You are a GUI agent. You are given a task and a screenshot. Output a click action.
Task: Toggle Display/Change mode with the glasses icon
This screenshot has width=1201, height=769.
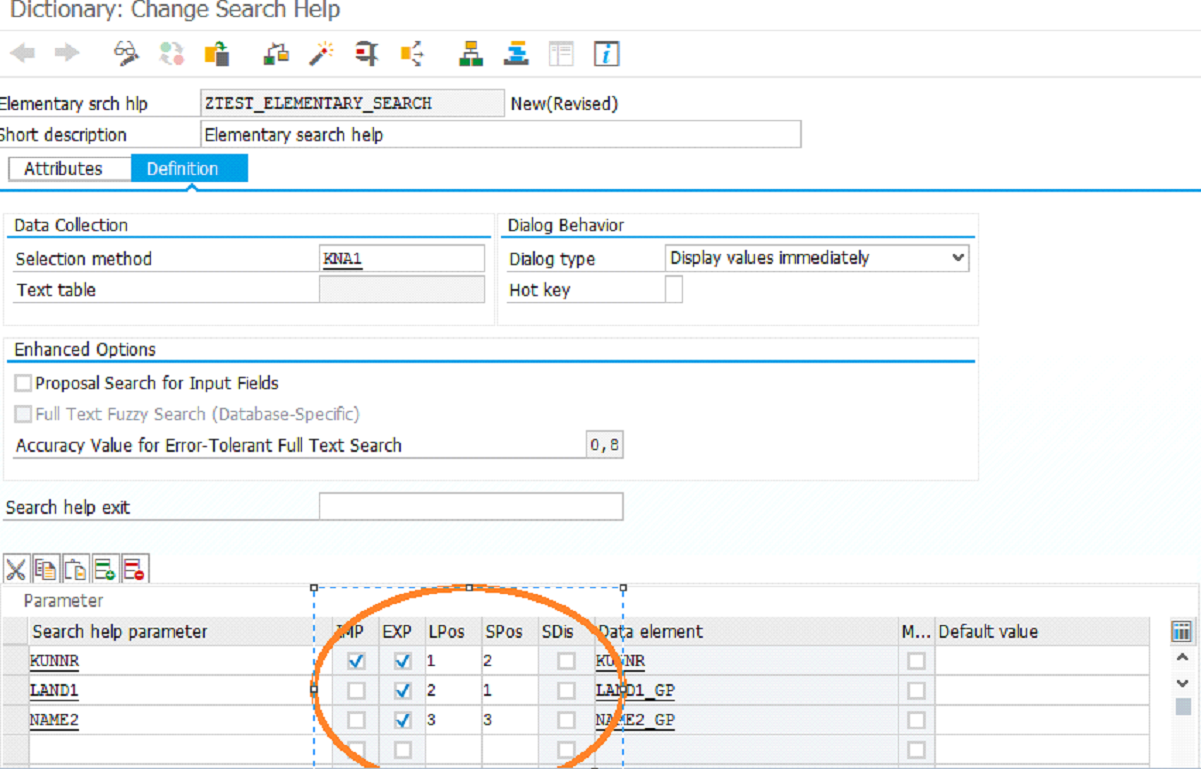(124, 53)
